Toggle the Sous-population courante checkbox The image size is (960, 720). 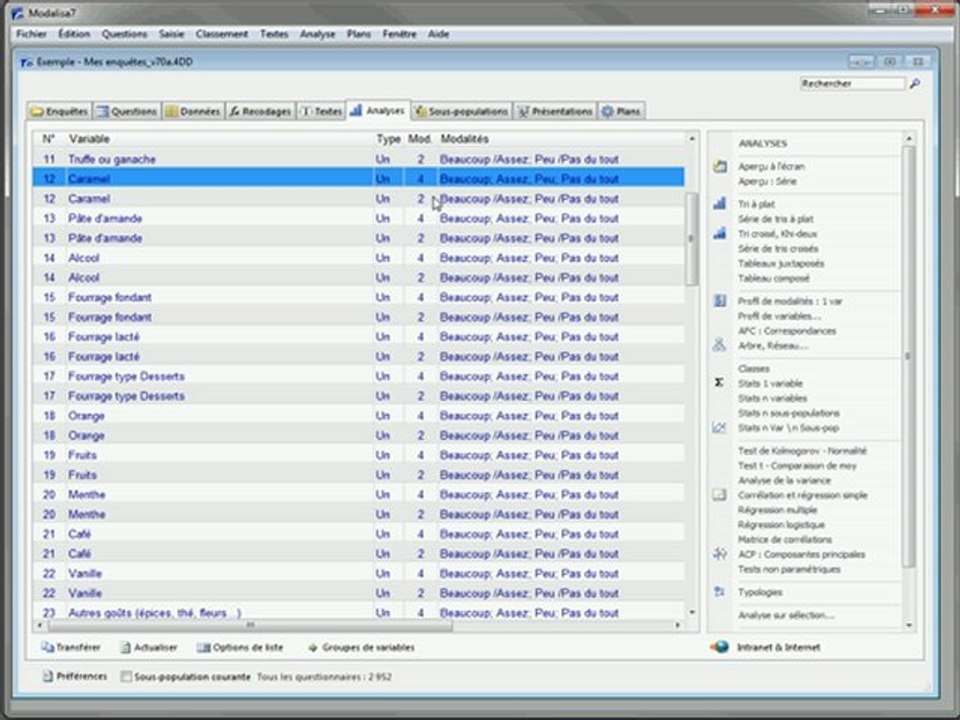(x=126, y=677)
